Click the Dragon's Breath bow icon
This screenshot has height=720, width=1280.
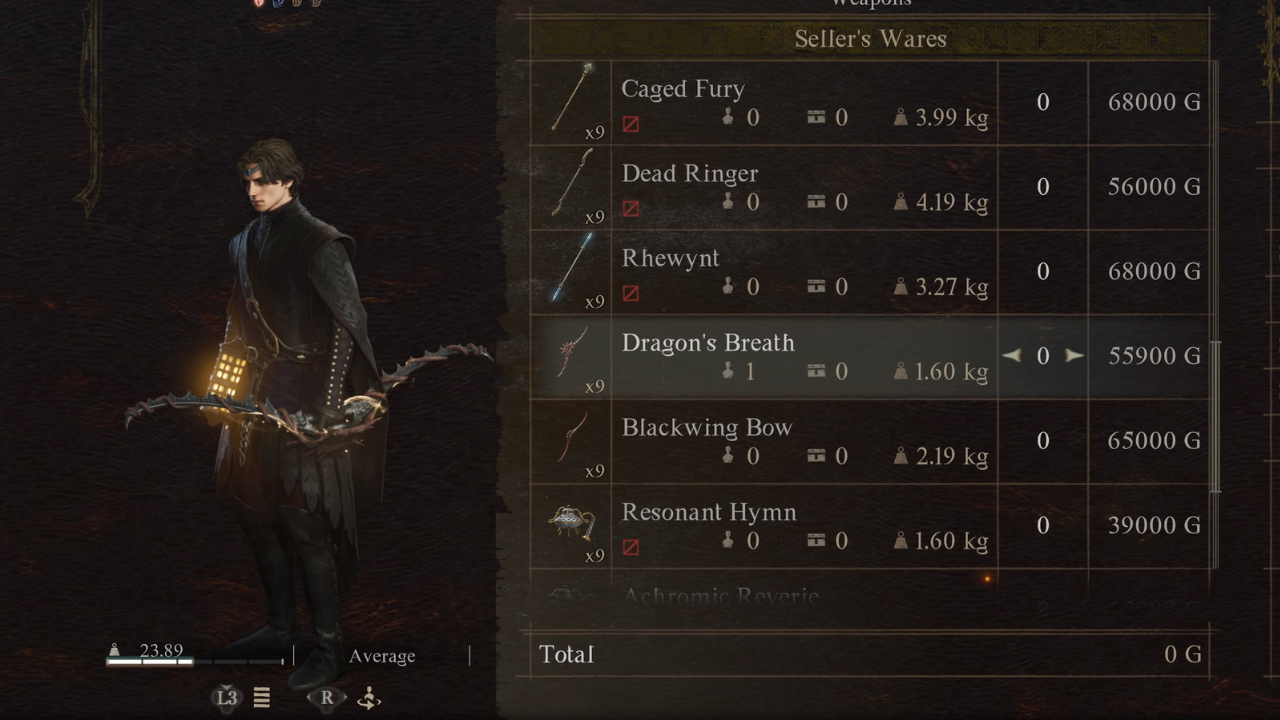573,352
